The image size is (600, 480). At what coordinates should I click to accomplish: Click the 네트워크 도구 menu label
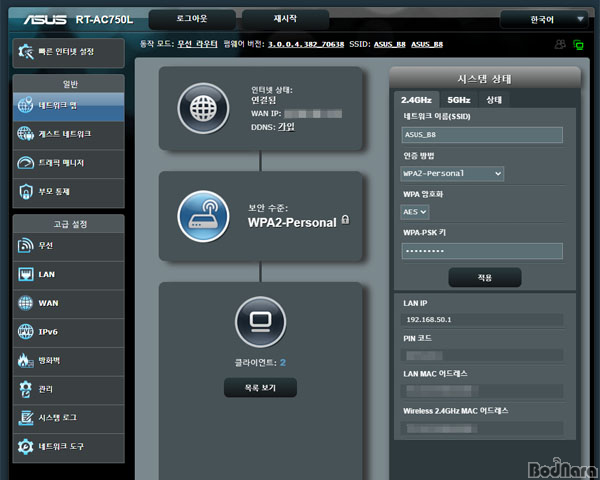pos(61,446)
